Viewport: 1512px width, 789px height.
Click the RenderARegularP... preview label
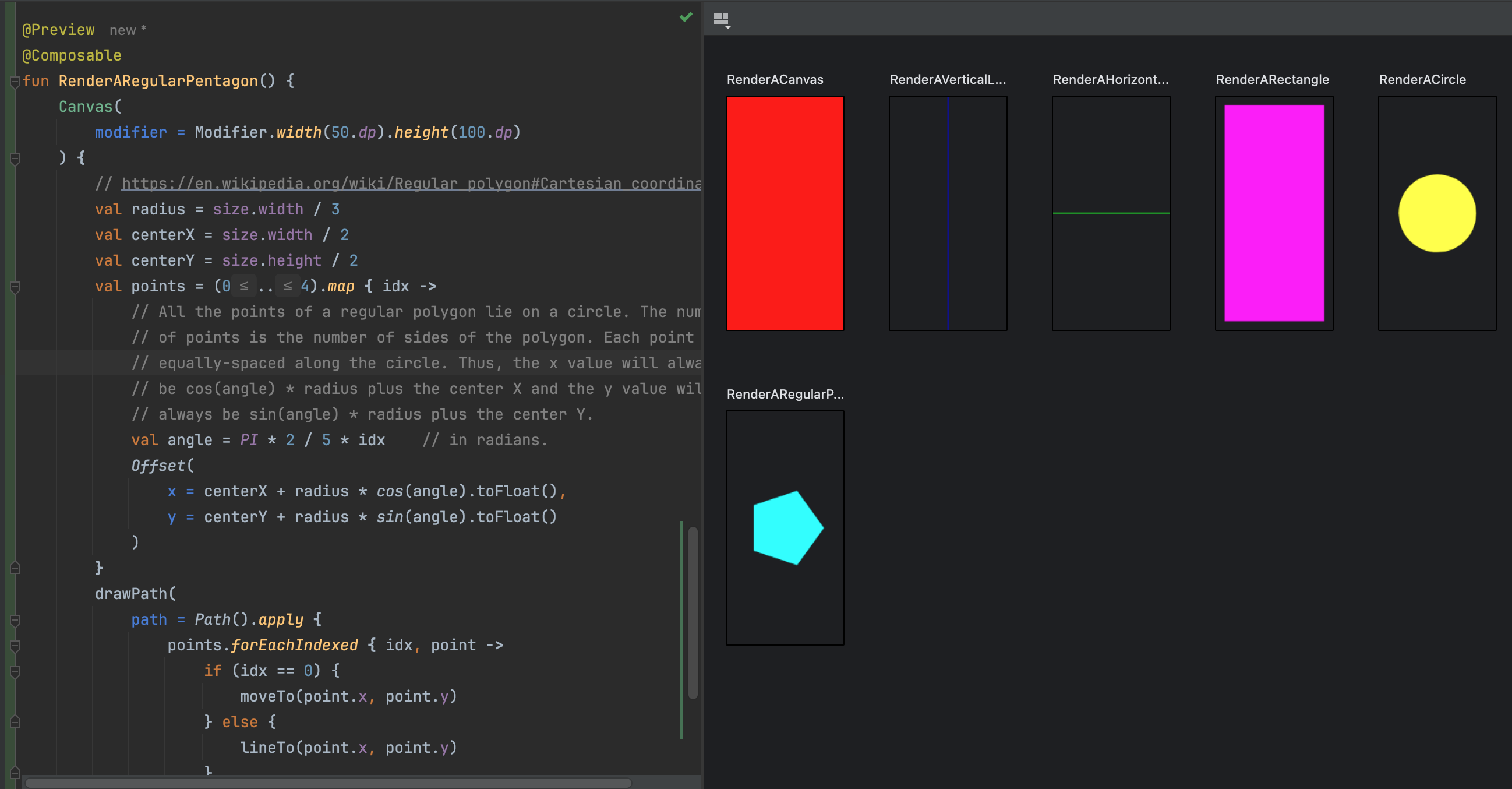[x=785, y=394]
